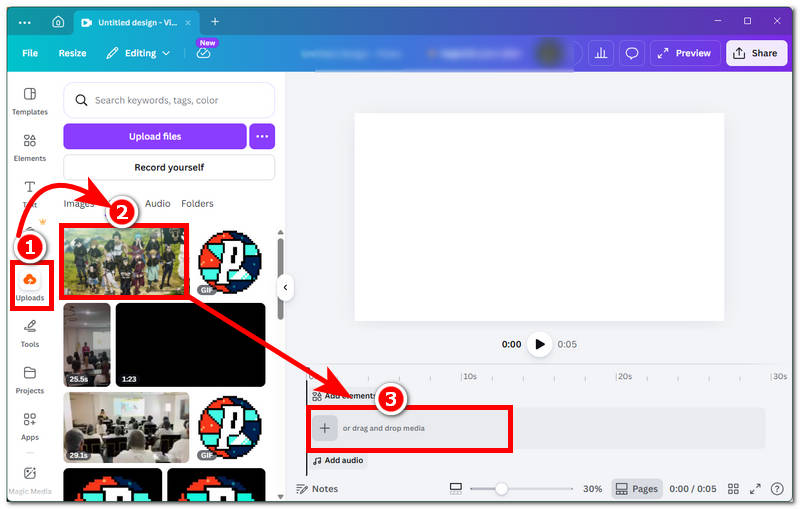This screenshot has width=800, height=509.
Task: Open the Uploads panel in sidebar
Action: [30, 285]
